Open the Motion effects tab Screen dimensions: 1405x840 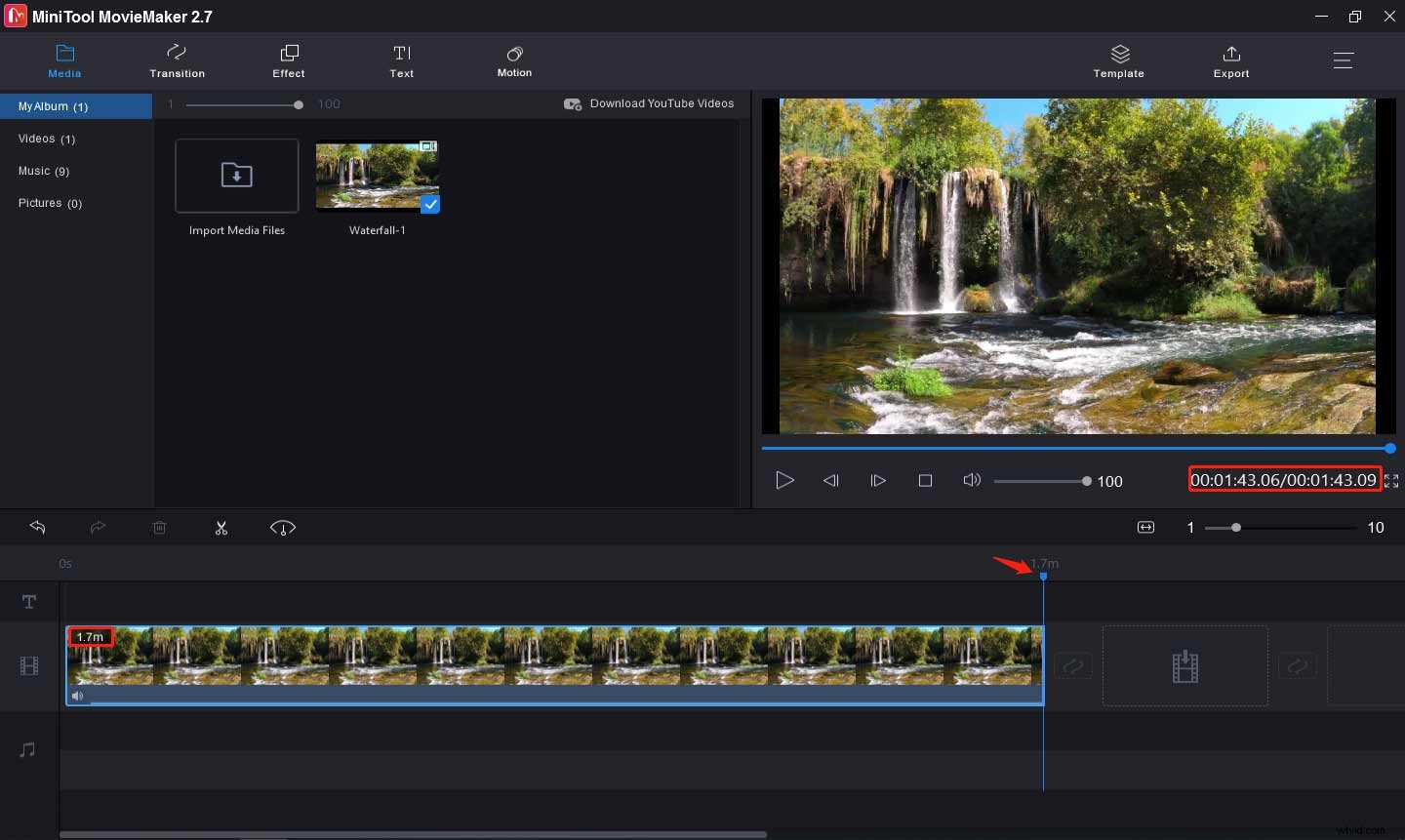(x=514, y=60)
